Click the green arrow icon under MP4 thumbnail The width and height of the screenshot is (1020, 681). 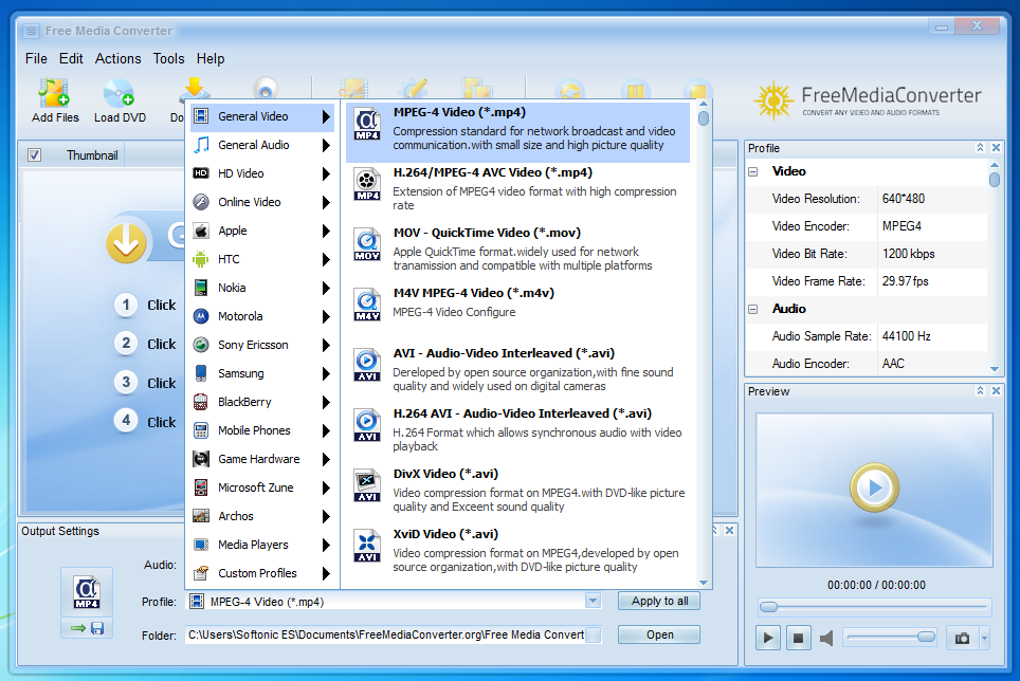pyautogui.click(x=78, y=628)
